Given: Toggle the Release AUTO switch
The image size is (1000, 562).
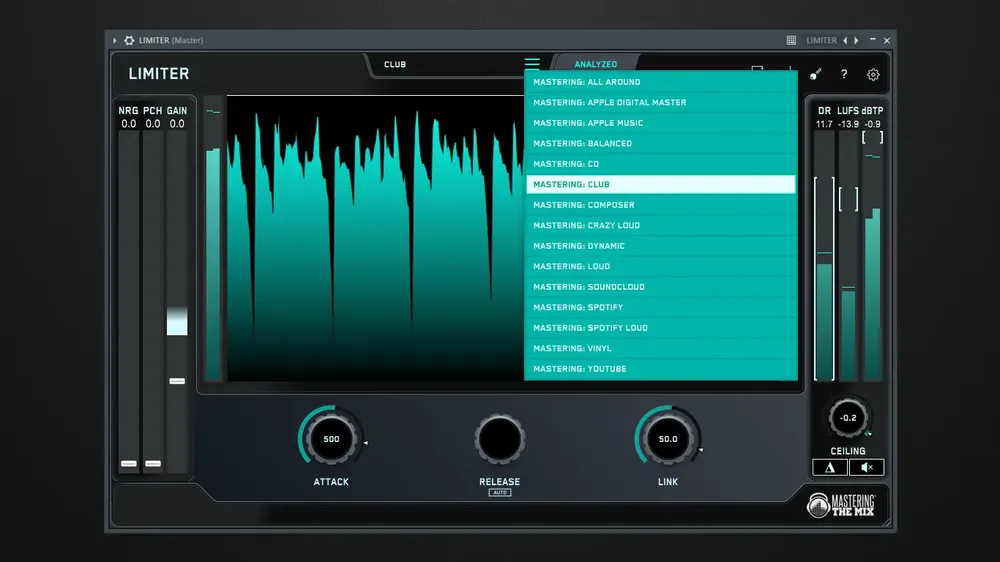Looking at the screenshot, I should pos(499,492).
